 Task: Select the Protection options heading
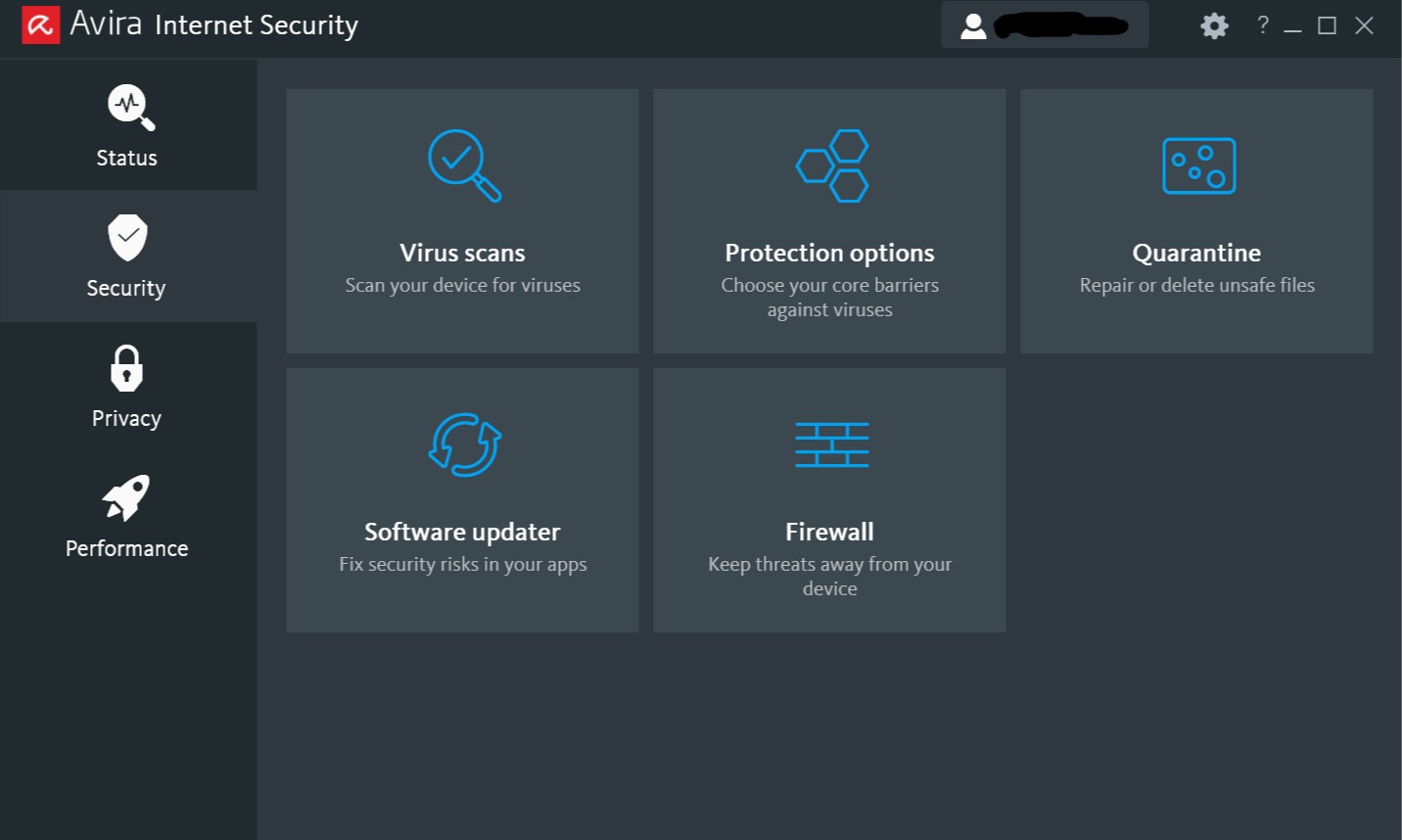pos(829,253)
